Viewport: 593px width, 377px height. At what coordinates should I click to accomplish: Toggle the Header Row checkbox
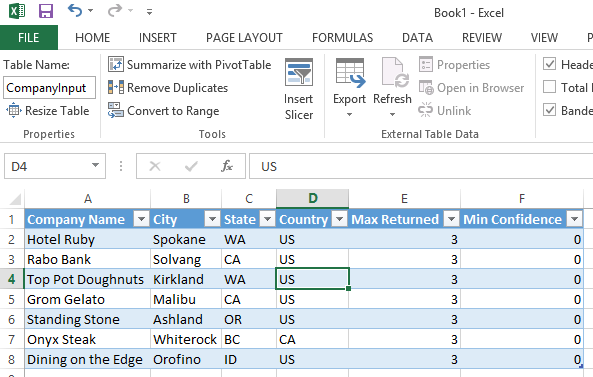click(x=549, y=64)
